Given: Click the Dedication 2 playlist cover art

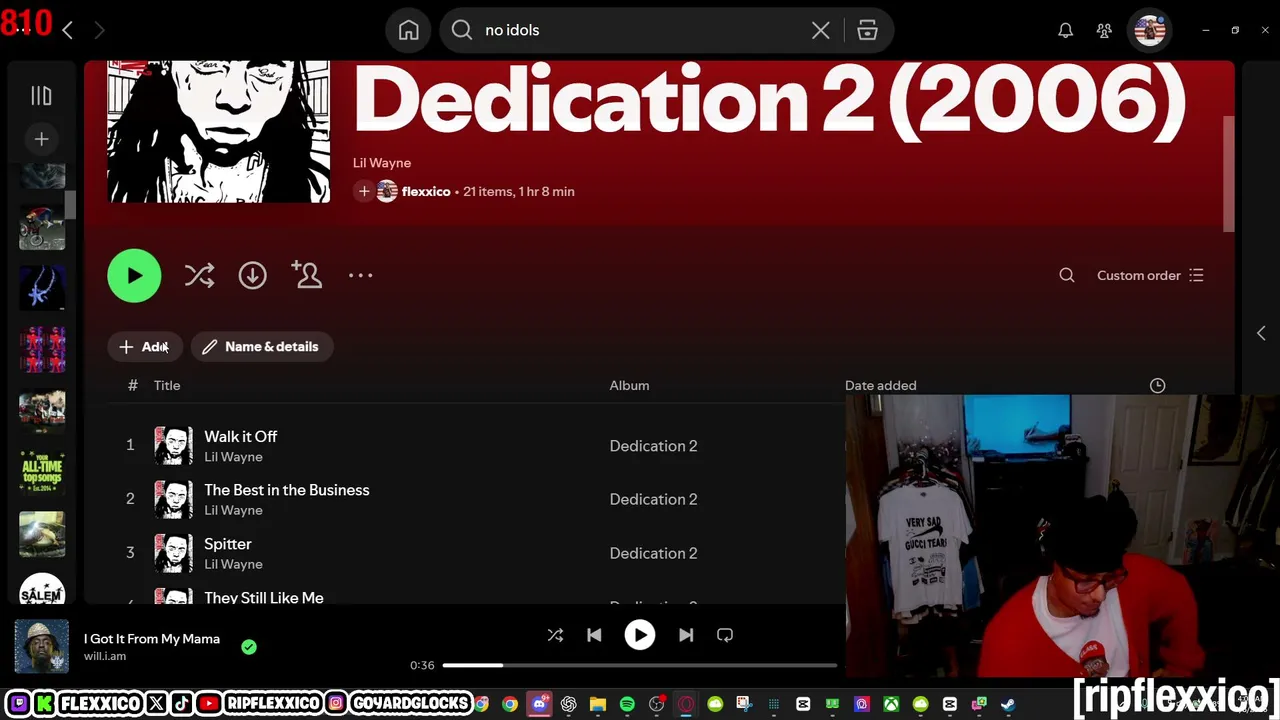Looking at the screenshot, I should click(219, 131).
